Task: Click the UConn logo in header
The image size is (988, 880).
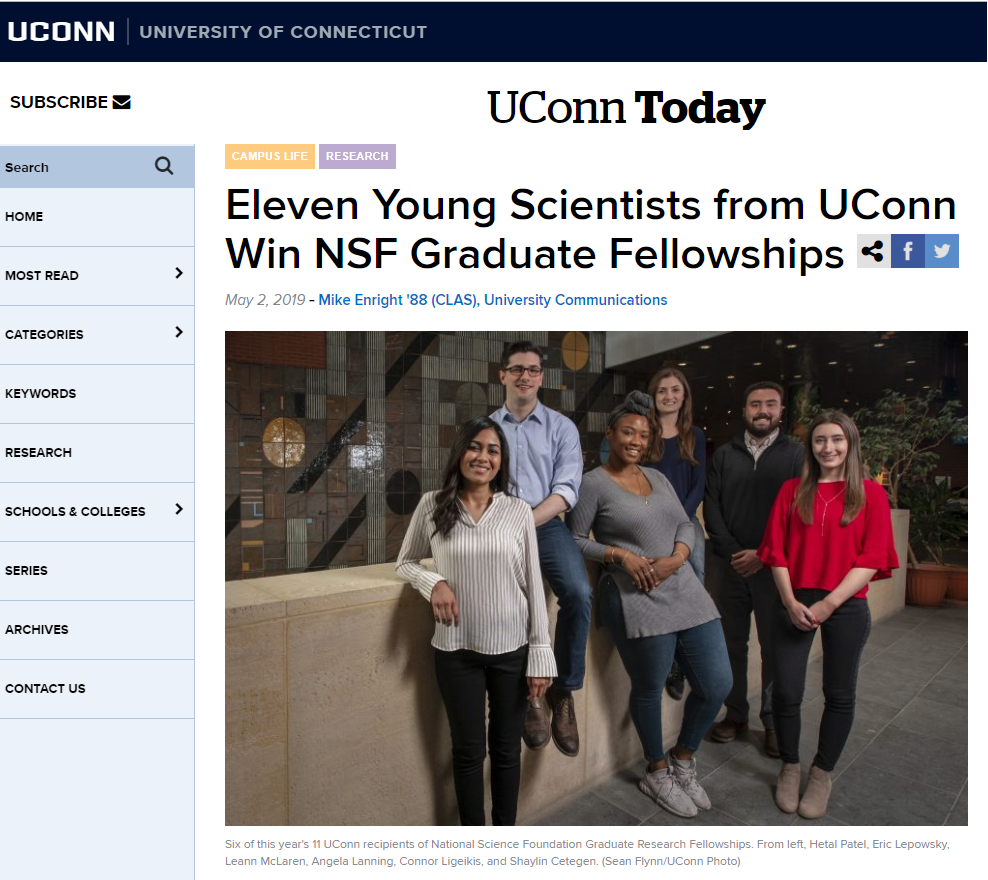Action: (61, 31)
